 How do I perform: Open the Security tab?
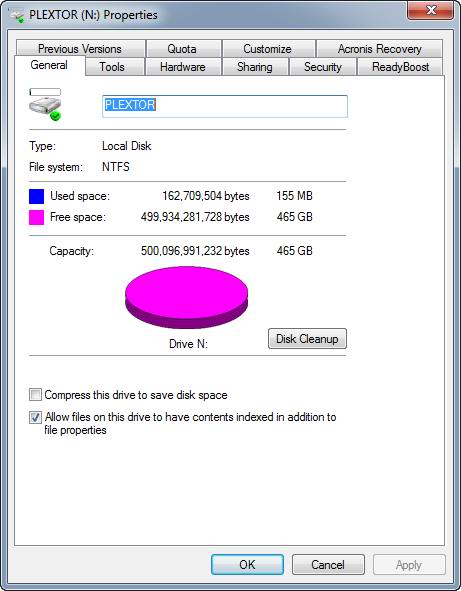click(x=323, y=67)
